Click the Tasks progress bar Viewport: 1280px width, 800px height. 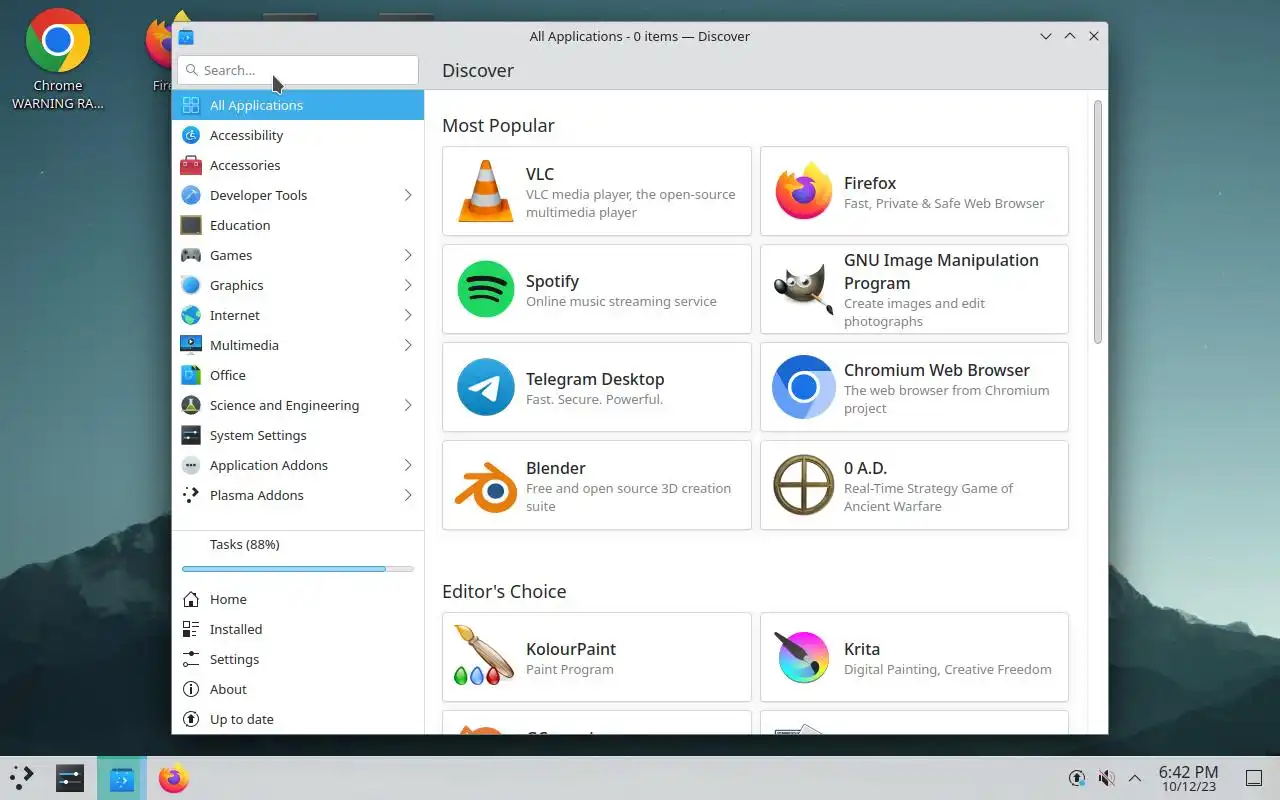[x=298, y=569]
